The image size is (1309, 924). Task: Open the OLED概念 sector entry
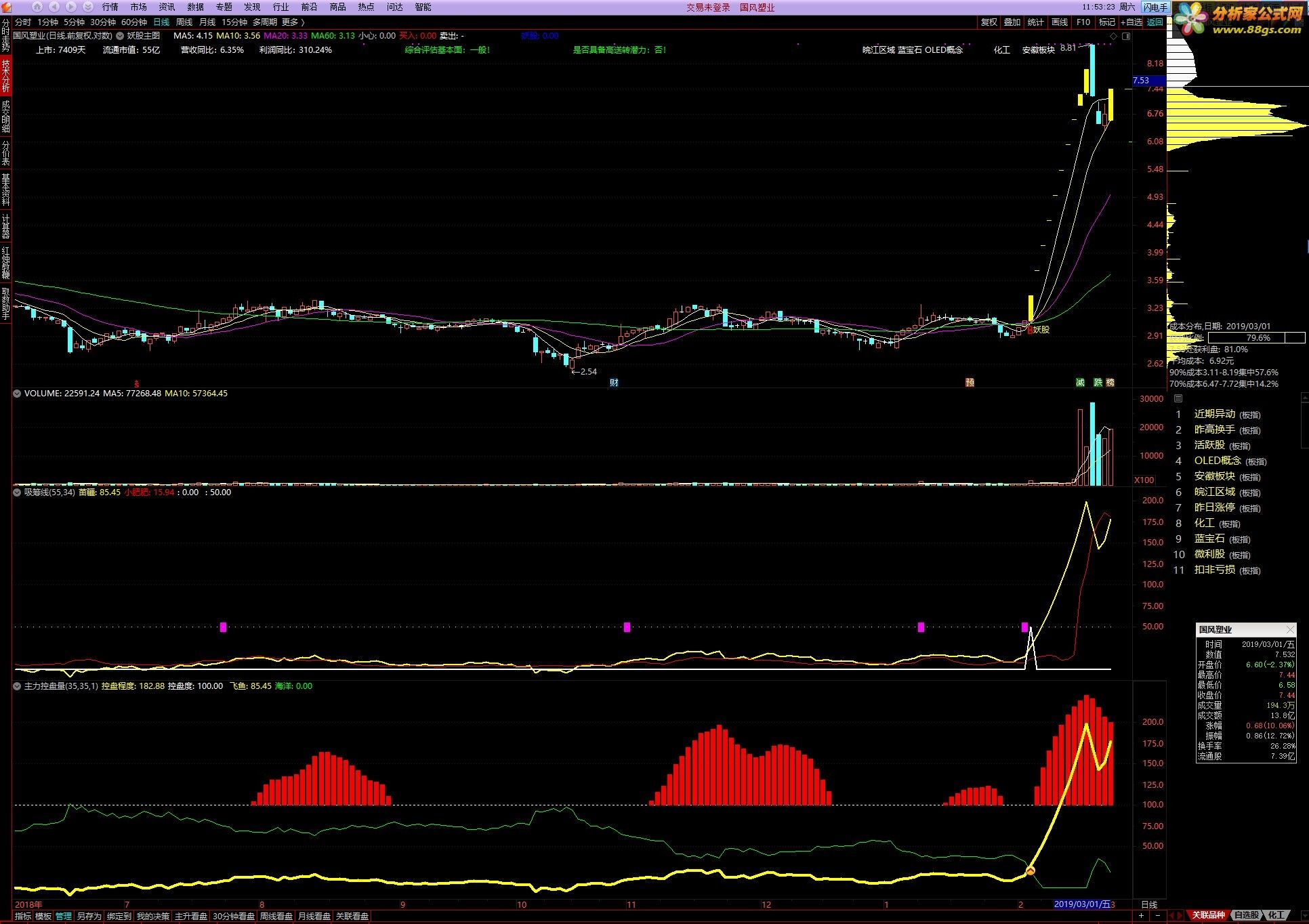(1230, 461)
